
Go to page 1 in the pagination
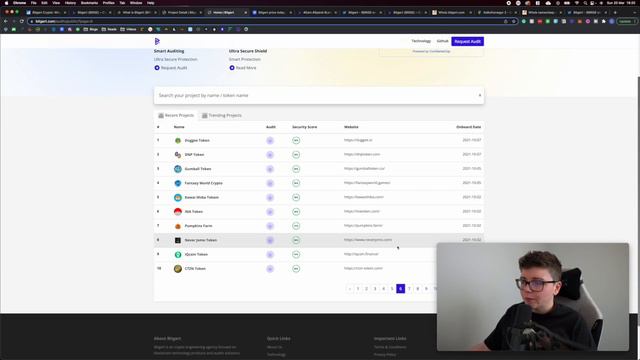358,289
